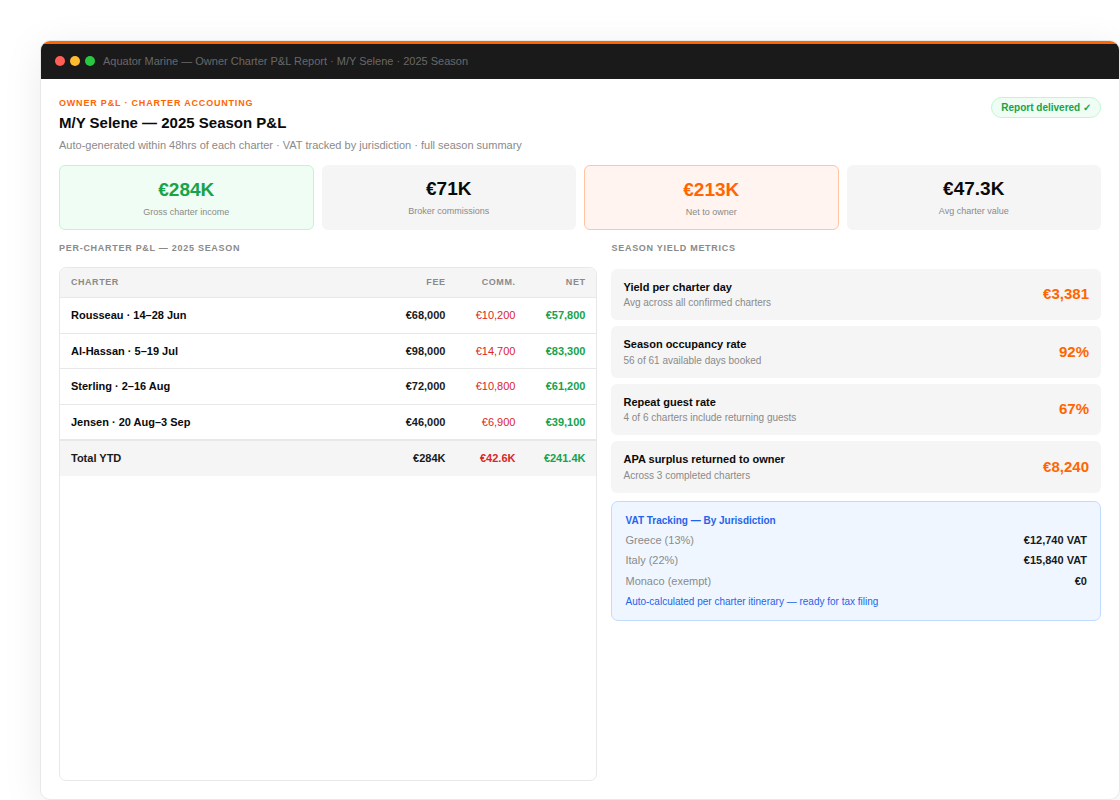
Task: Click the €61,200 net value
Action: coord(566,386)
